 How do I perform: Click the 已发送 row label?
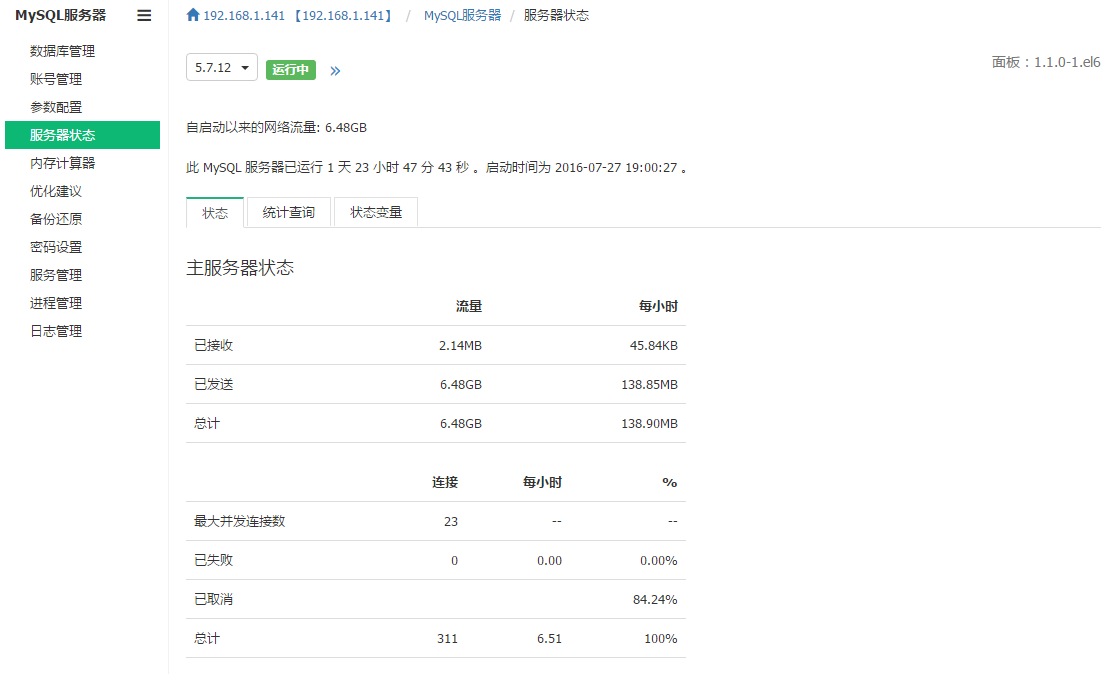coord(214,385)
